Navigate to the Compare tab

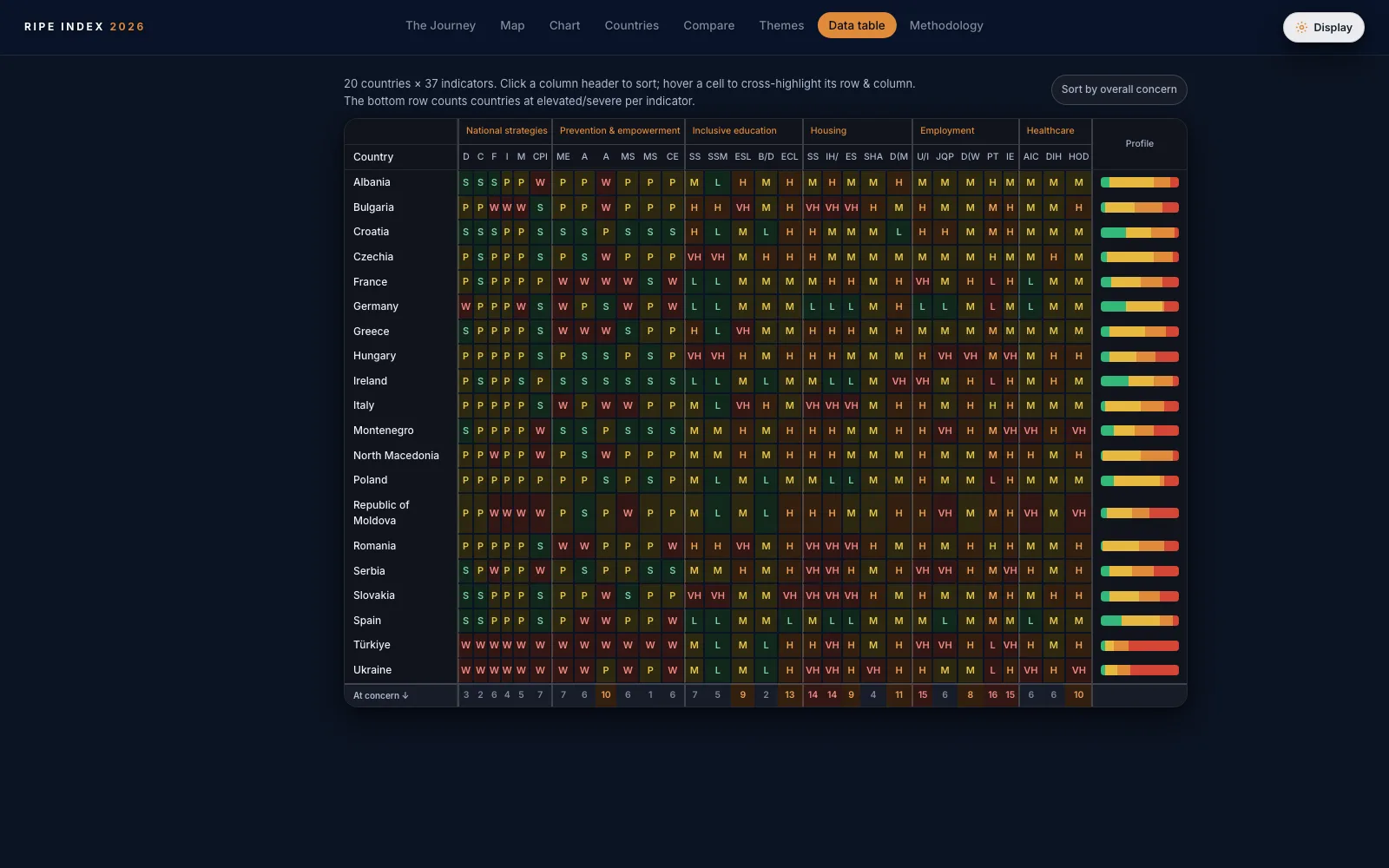click(x=708, y=25)
